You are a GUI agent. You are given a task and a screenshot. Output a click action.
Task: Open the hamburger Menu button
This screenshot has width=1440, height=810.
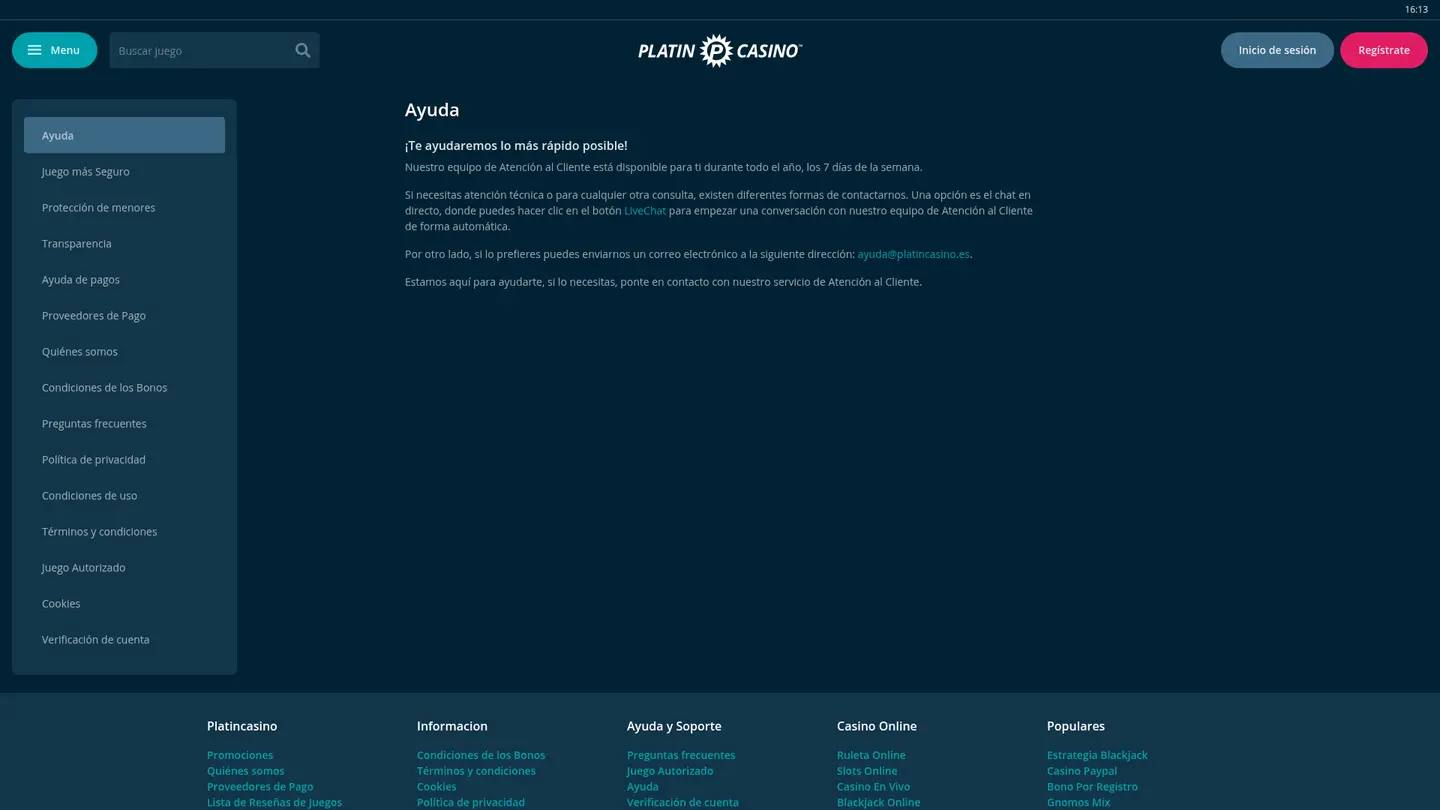[54, 50]
